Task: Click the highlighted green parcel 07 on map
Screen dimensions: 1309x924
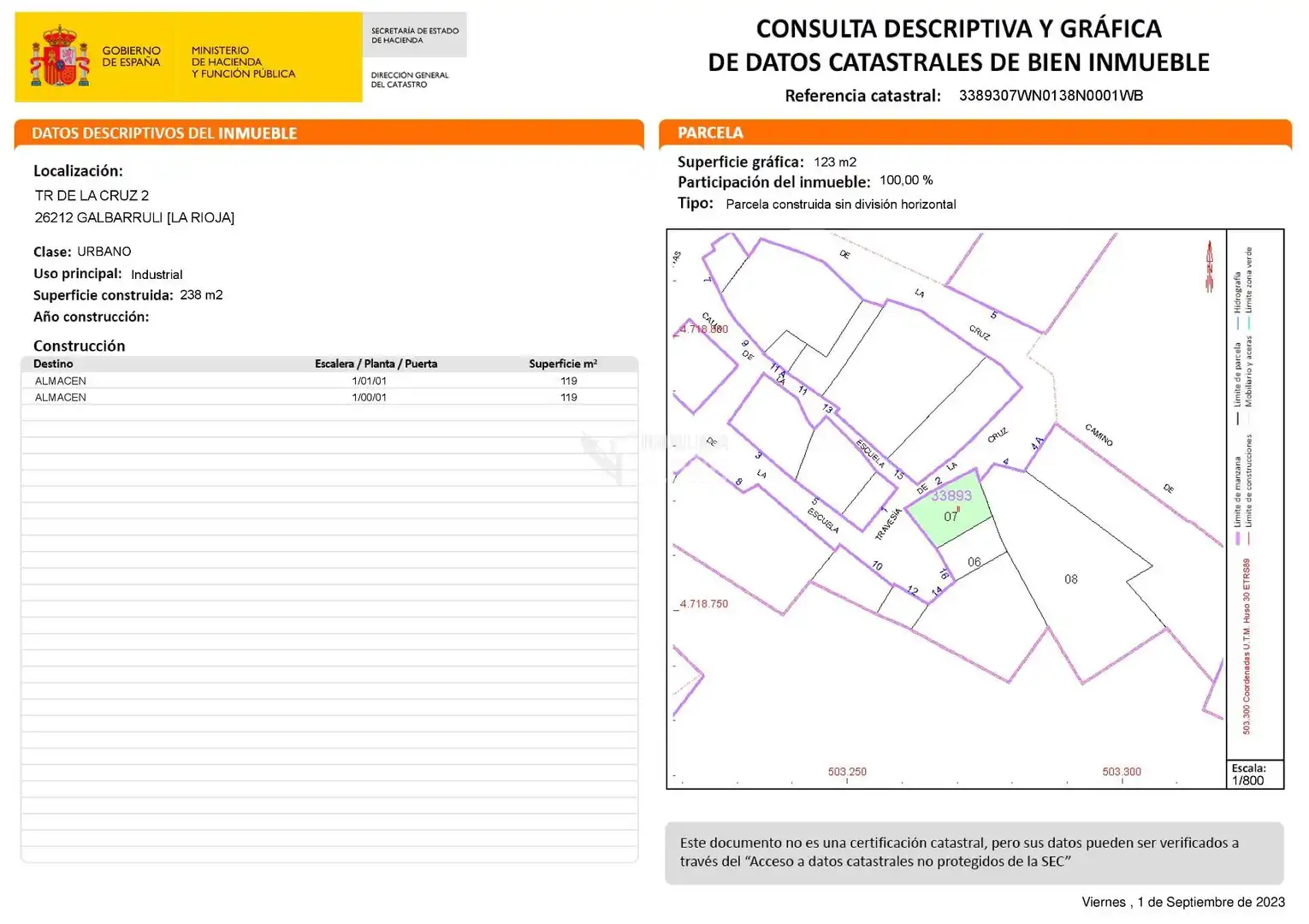Action: [948, 510]
